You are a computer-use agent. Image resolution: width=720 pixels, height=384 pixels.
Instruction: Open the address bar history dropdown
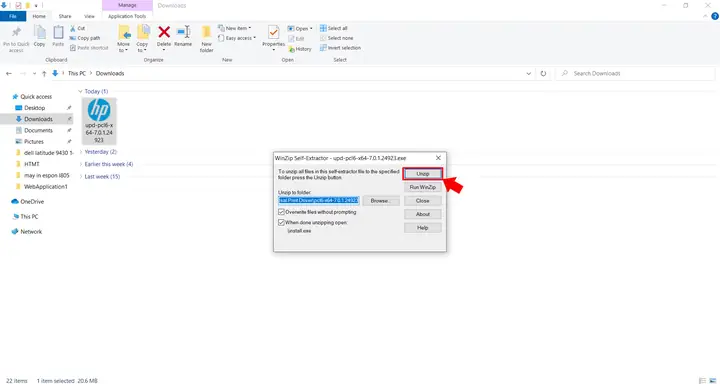click(x=529, y=73)
